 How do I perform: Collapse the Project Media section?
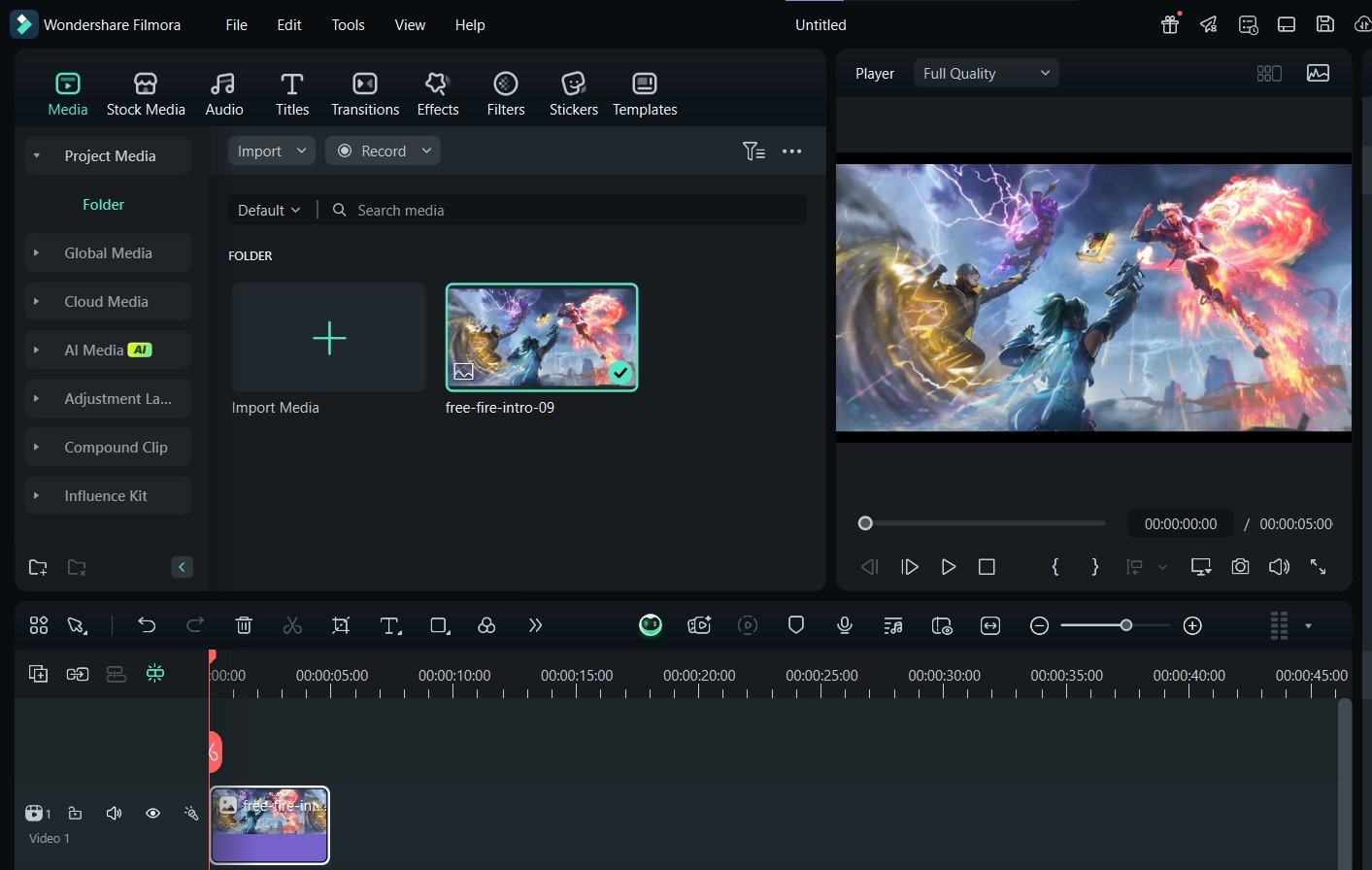(36, 155)
